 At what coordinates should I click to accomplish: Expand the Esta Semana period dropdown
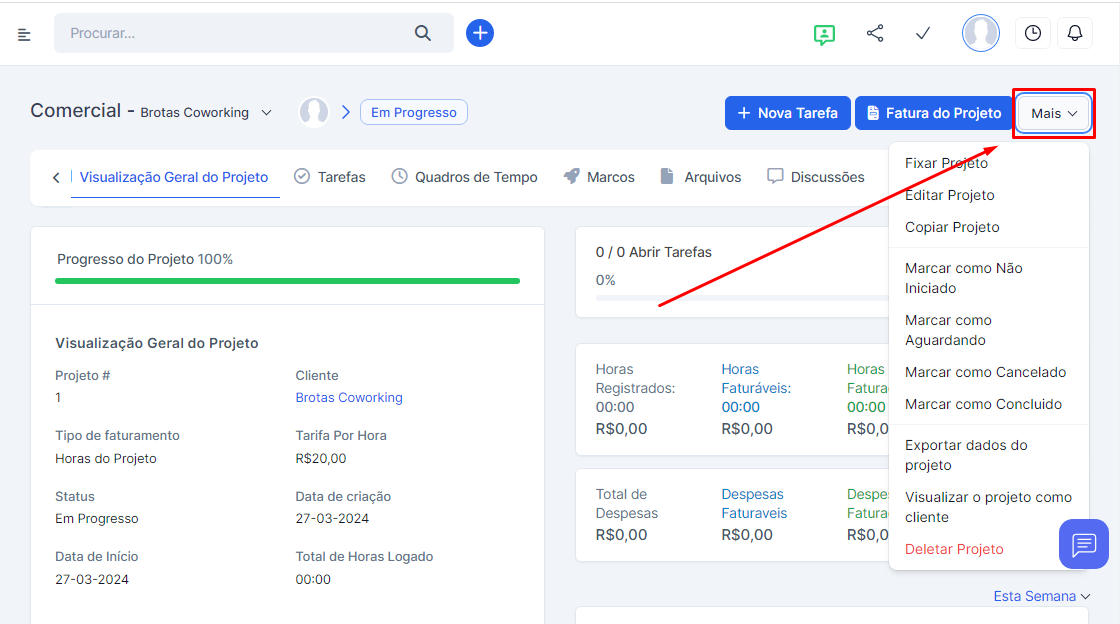tap(1041, 596)
